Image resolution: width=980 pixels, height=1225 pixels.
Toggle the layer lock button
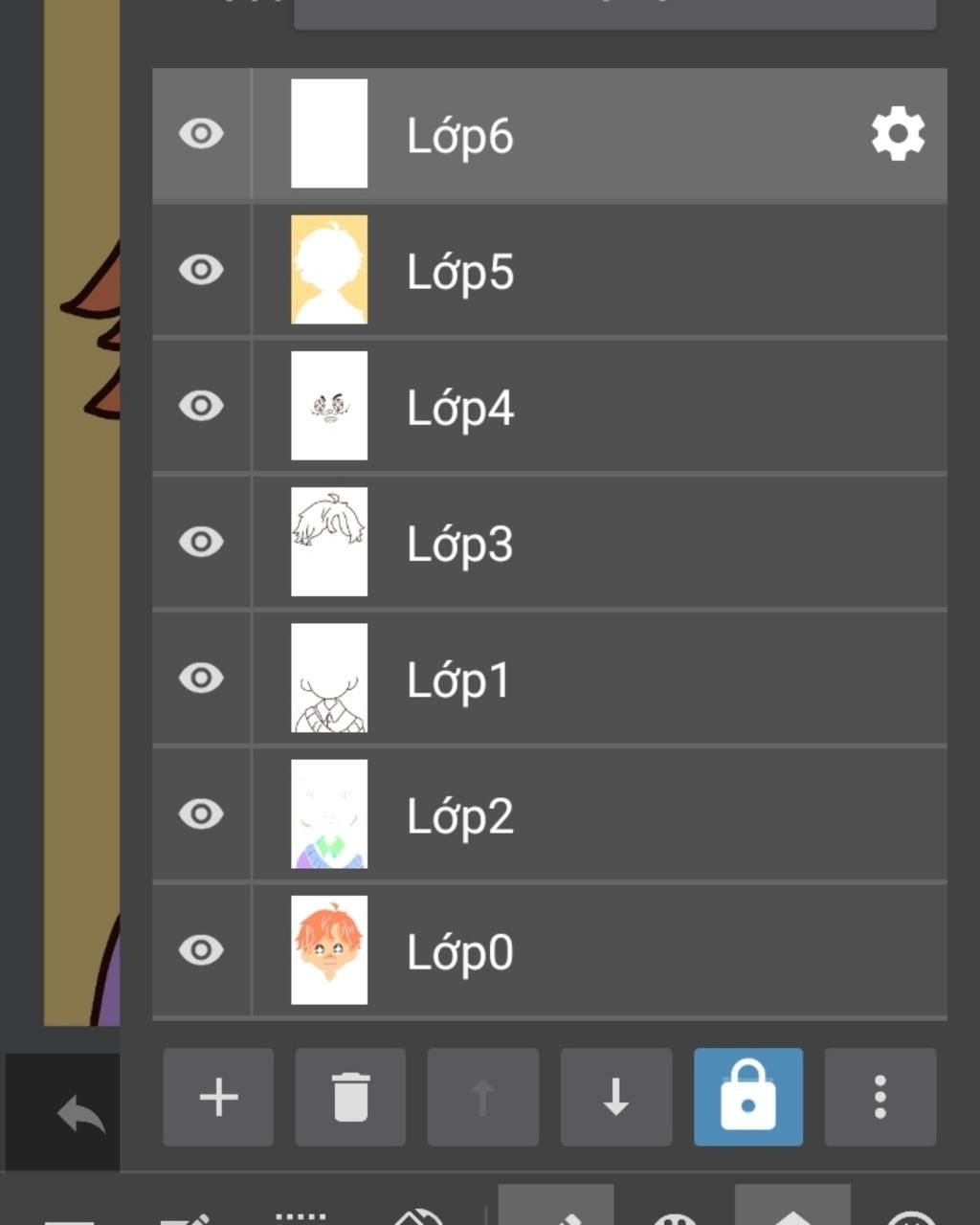pos(747,1097)
